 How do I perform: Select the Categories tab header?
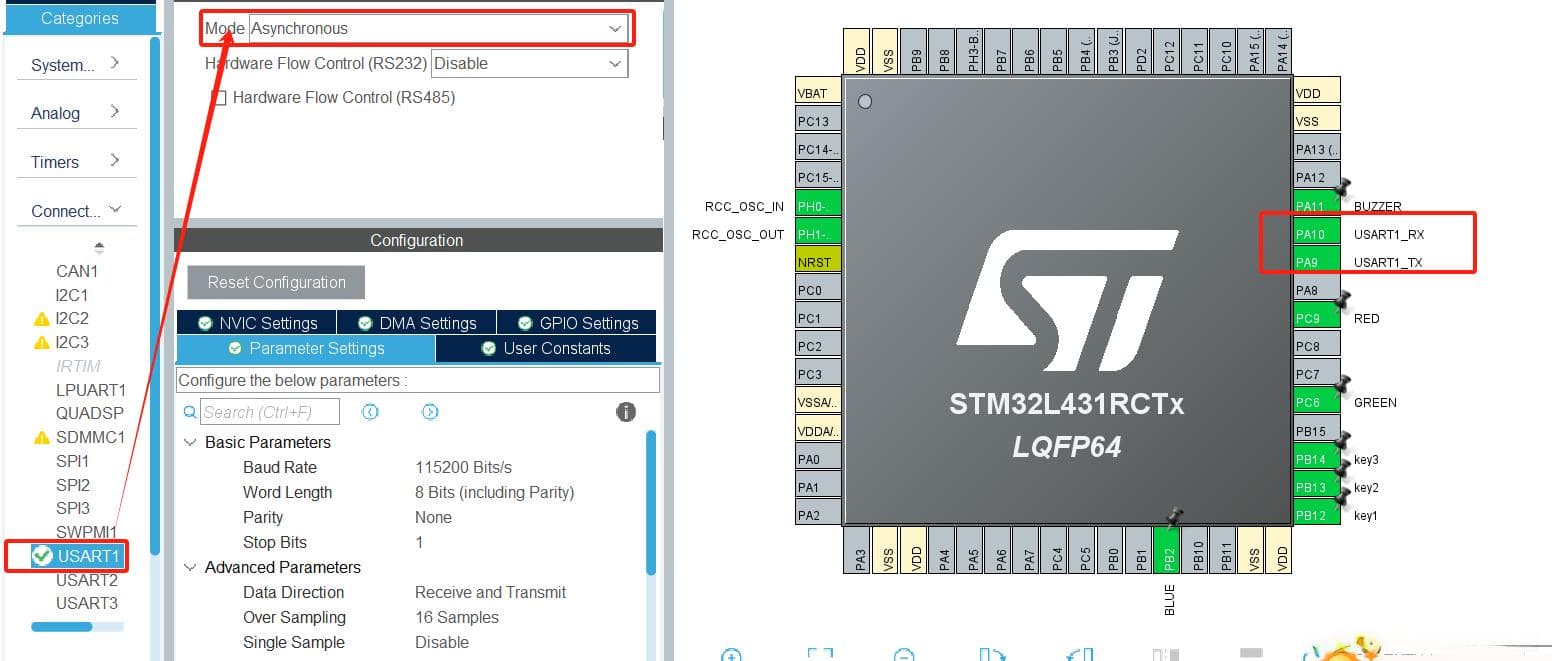80,18
